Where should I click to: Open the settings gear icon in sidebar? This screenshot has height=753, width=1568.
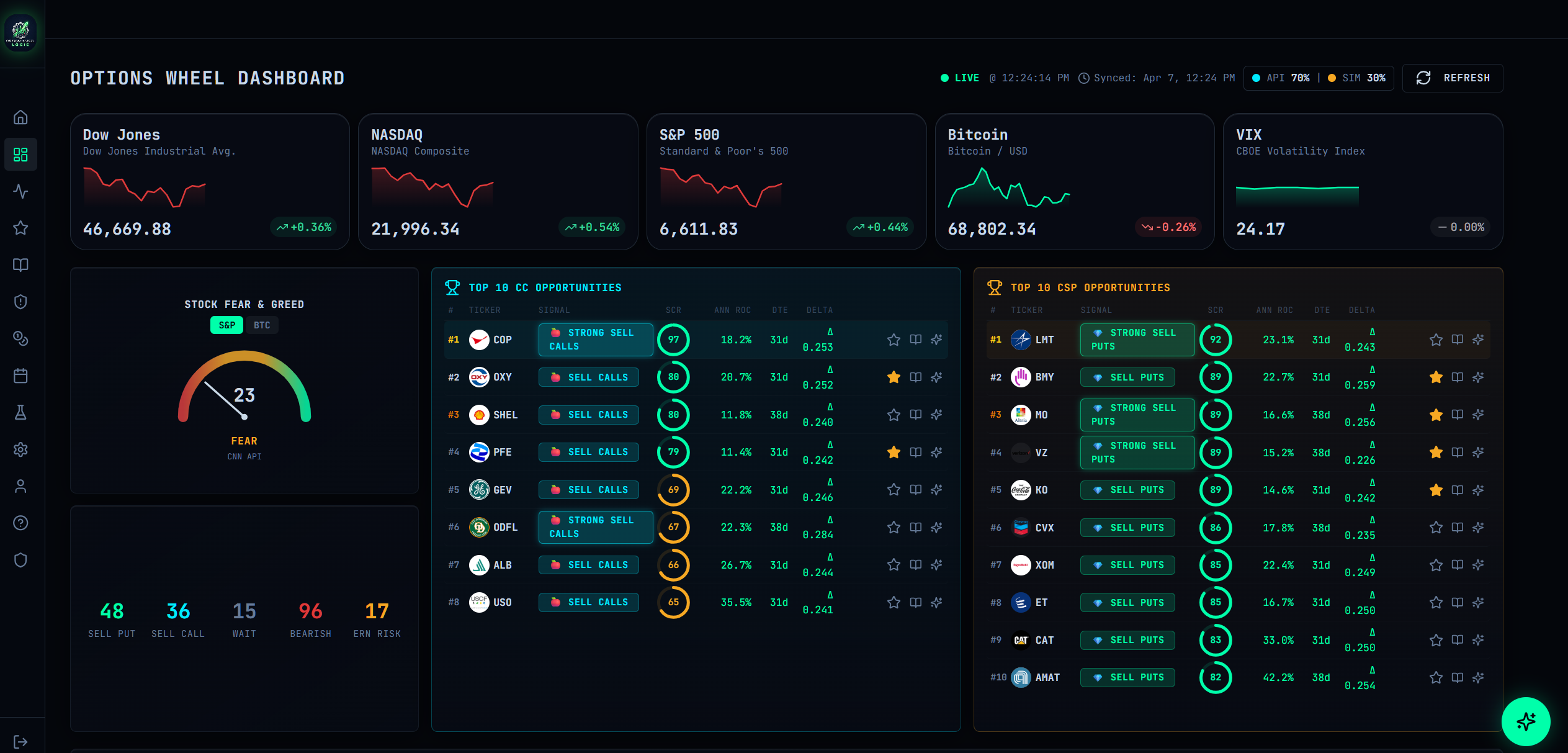20,449
